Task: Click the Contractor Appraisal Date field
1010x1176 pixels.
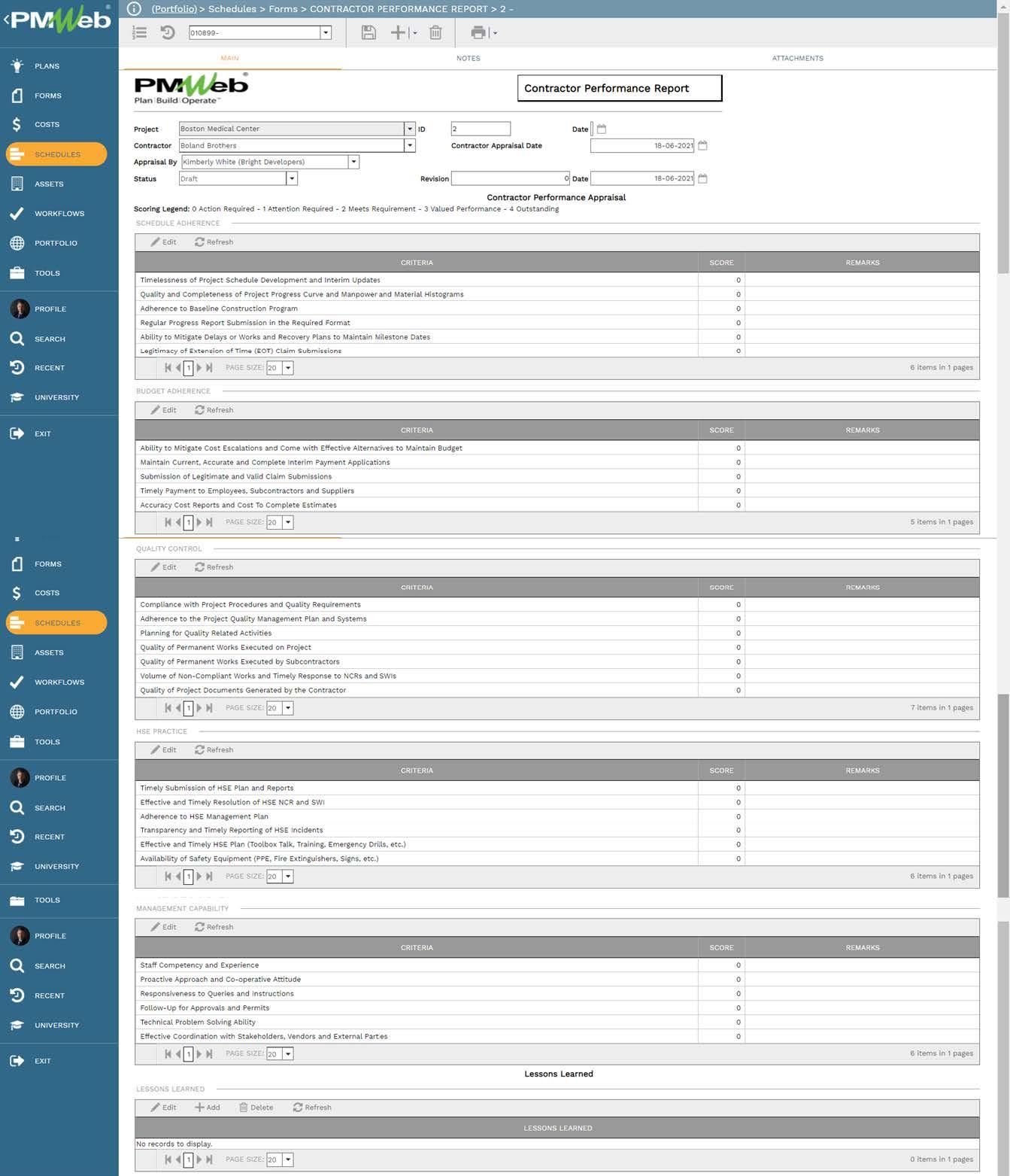Action: 643,145
